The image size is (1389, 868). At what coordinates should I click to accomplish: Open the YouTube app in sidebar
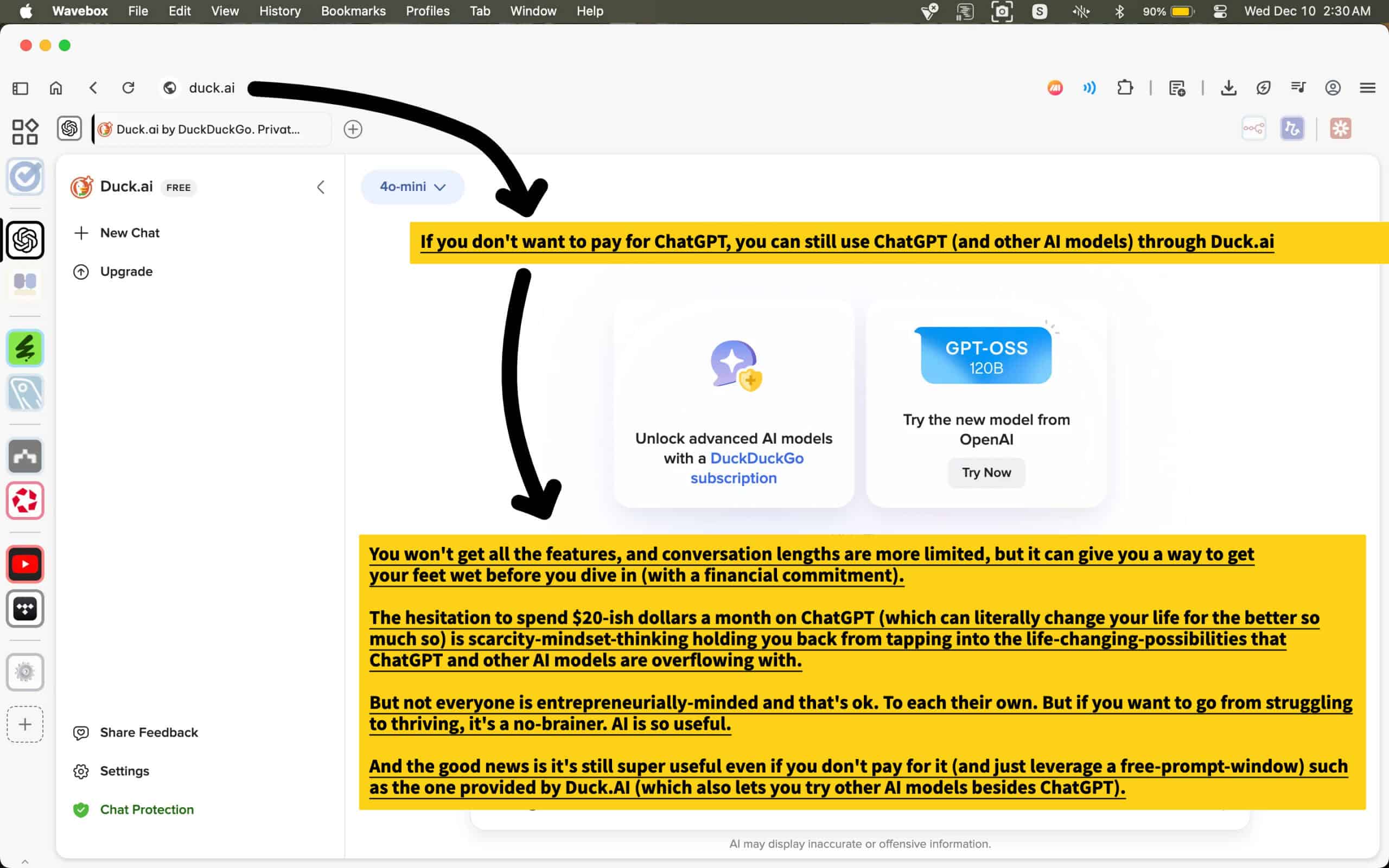point(24,564)
